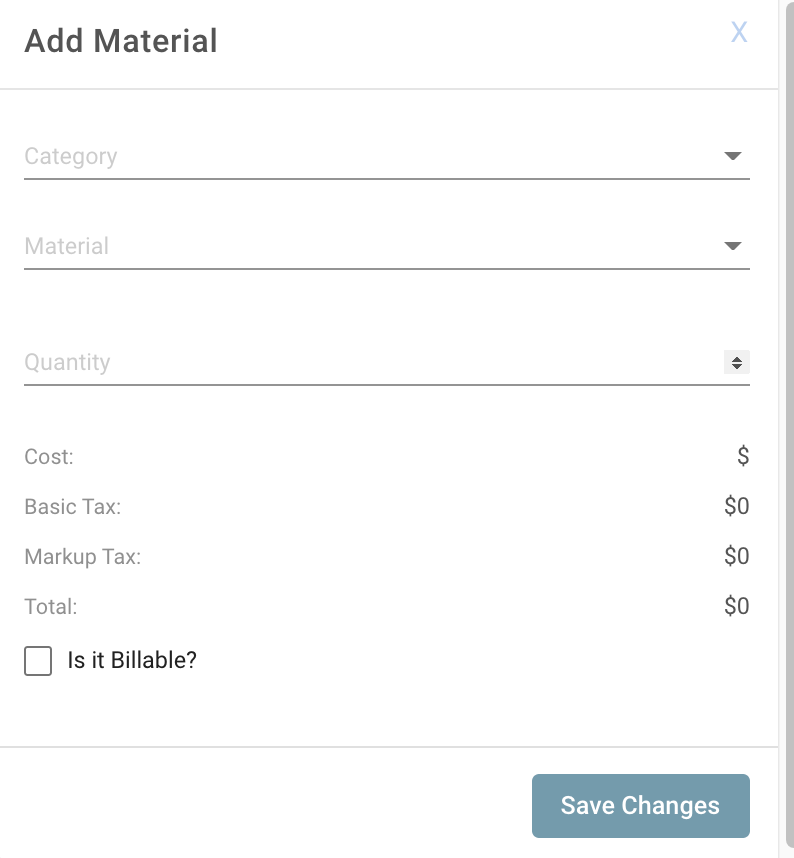The height and width of the screenshot is (858, 794).
Task: Click the Markup Tax label
Action: pyautogui.click(x=82, y=557)
